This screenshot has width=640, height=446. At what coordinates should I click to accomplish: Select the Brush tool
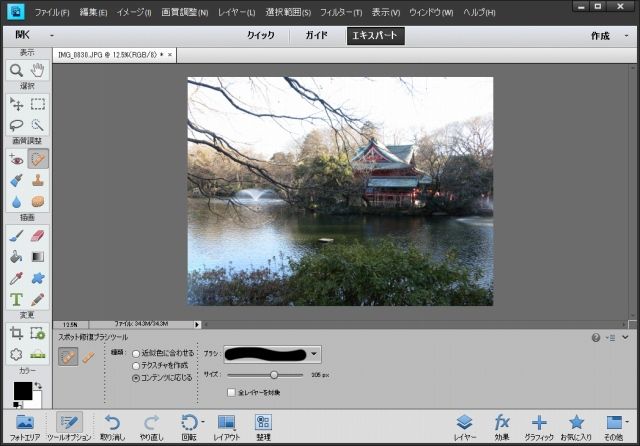click(x=16, y=235)
